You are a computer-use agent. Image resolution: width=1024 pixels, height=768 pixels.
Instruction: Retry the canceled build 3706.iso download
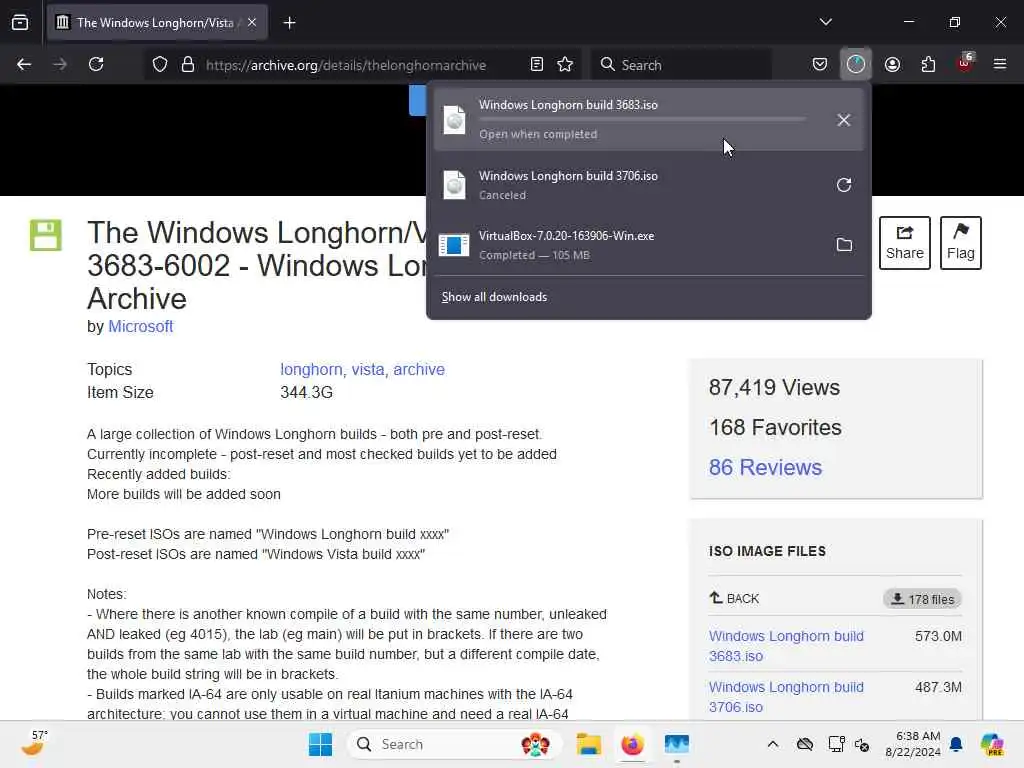point(844,185)
